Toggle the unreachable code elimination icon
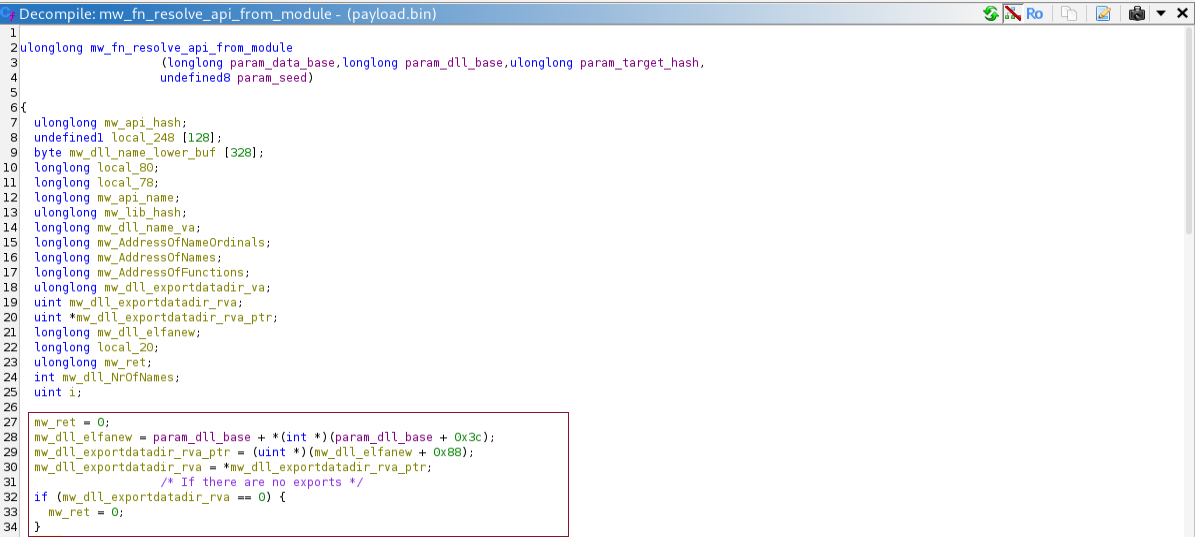1195x537 pixels. click(x=1013, y=13)
